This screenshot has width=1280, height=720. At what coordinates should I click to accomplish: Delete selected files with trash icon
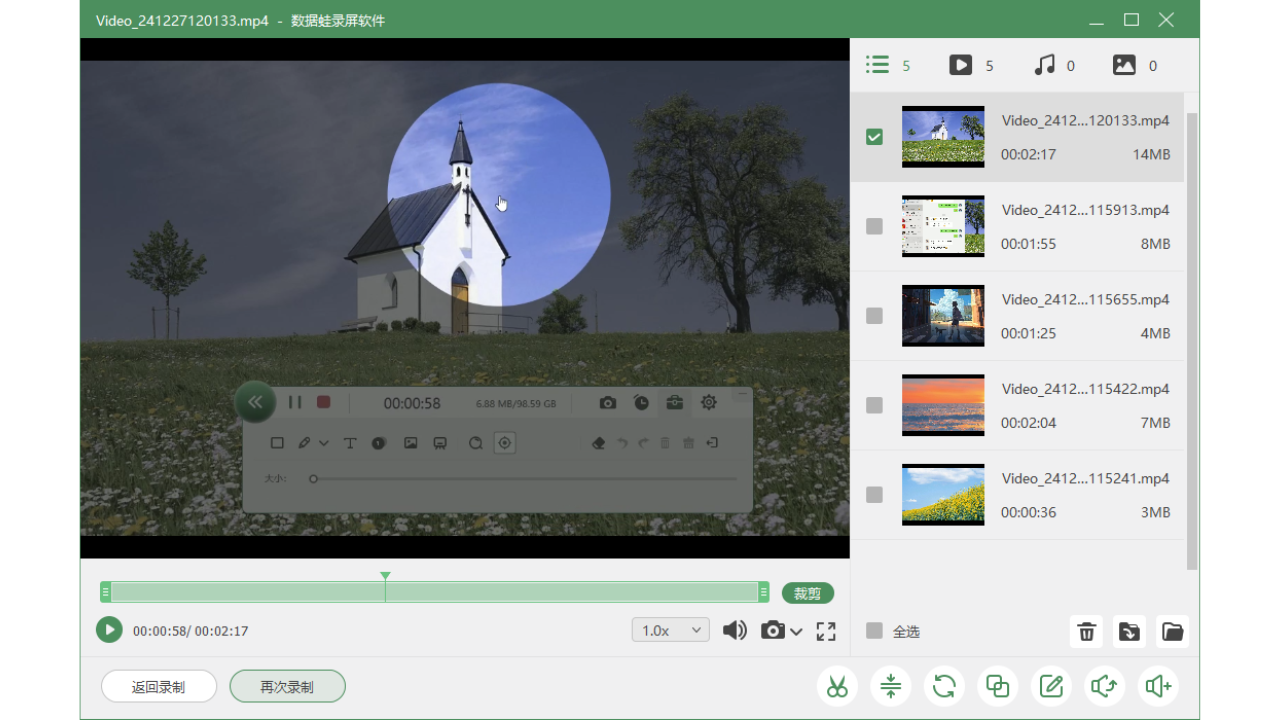point(1086,632)
